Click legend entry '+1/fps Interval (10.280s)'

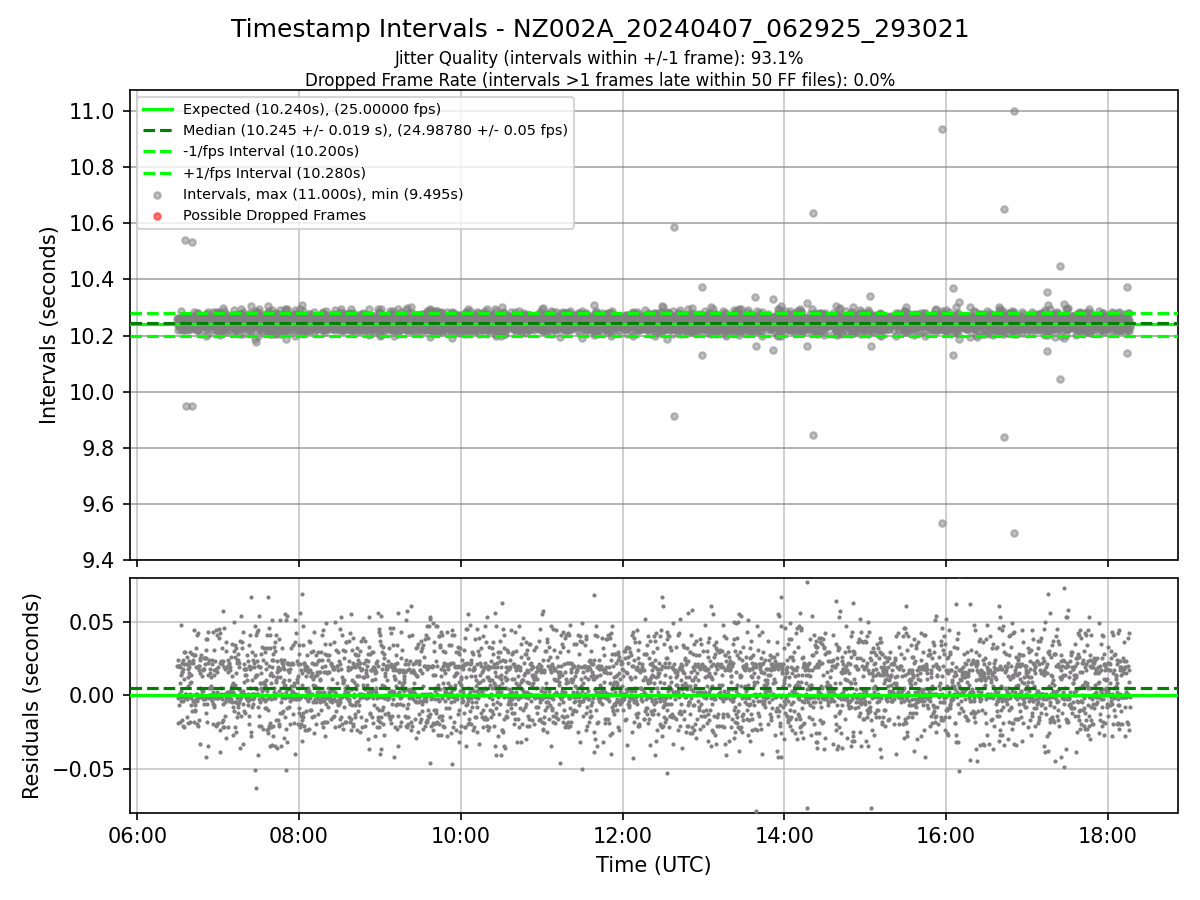point(273,173)
